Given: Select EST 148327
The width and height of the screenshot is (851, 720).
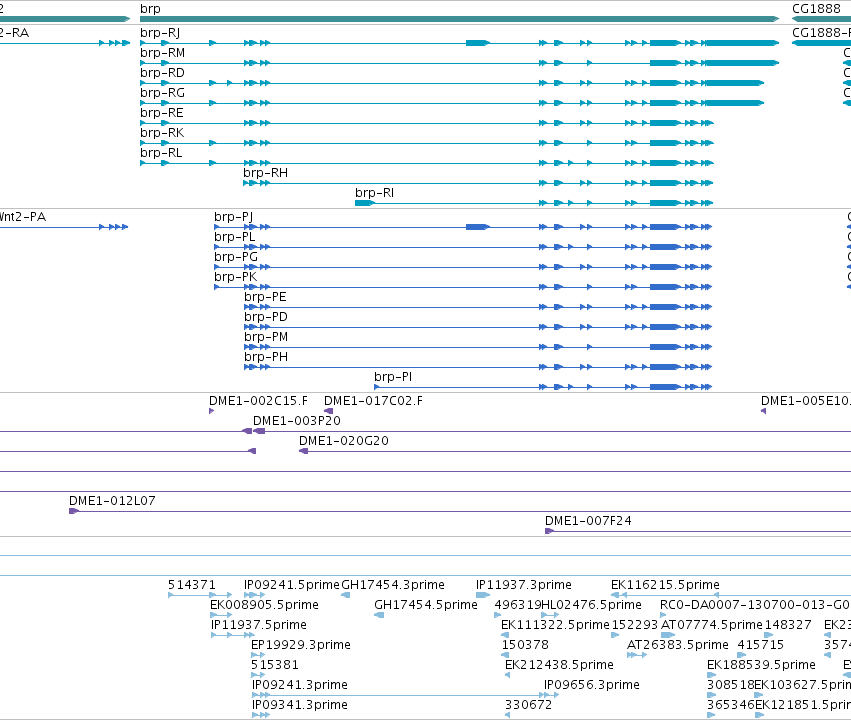Looking at the screenshot, I should tap(788, 625).
